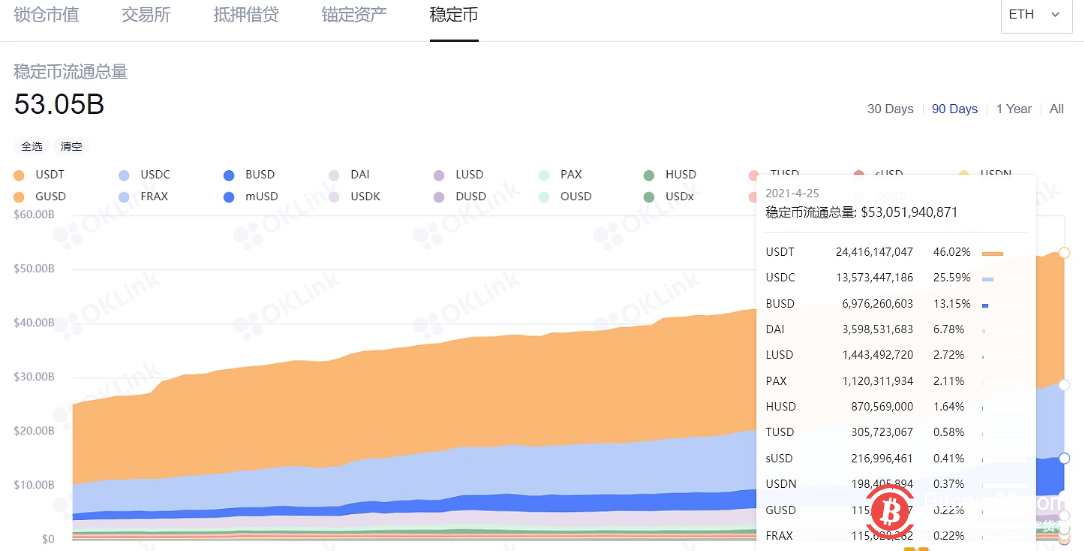Switch to the 交易所 tab
The height and width of the screenshot is (551, 1084).
tap(146, 15)
